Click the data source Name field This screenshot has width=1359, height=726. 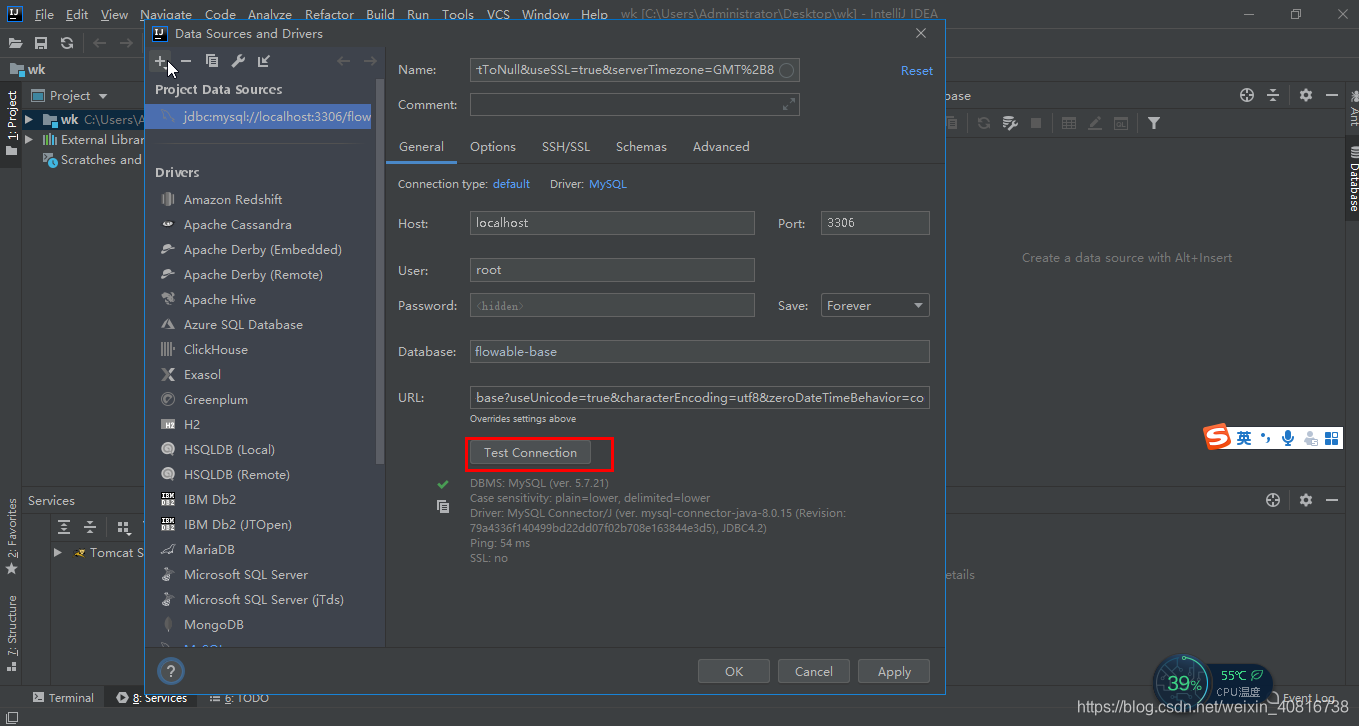(x=635, y=70)
